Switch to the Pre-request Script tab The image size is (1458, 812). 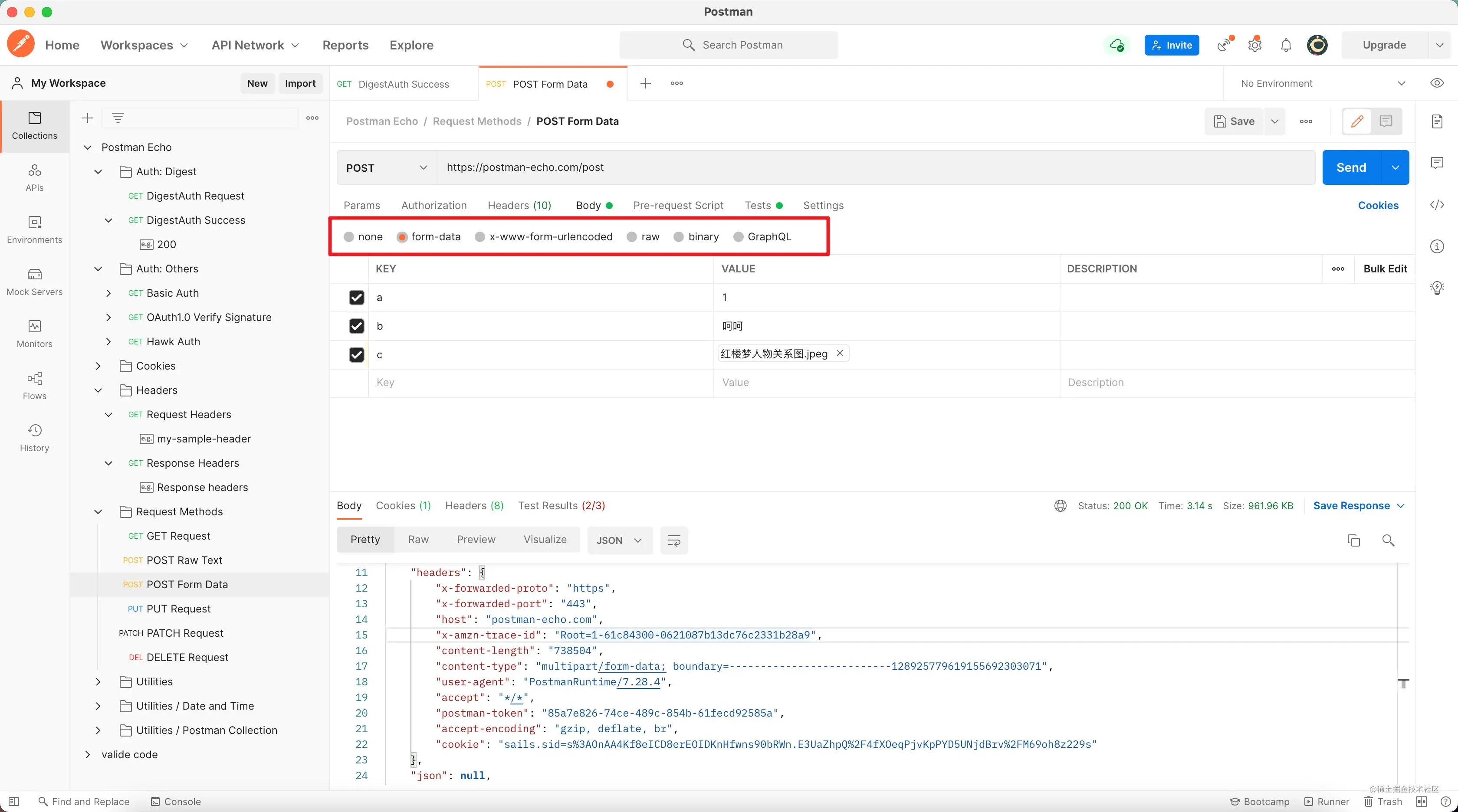coord(678,206)
